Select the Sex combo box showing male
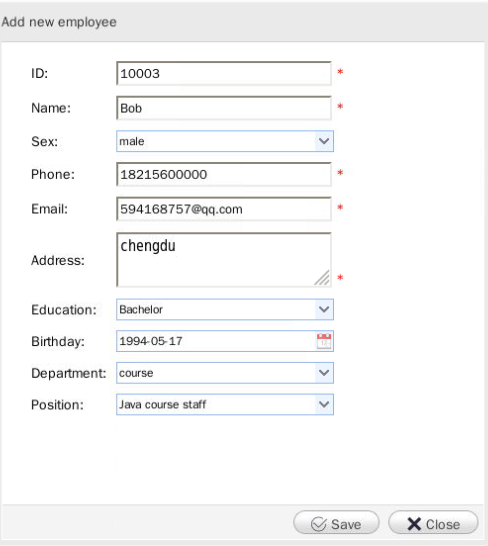The width and height of the screenshot is (488, 546). click(225, 141)
